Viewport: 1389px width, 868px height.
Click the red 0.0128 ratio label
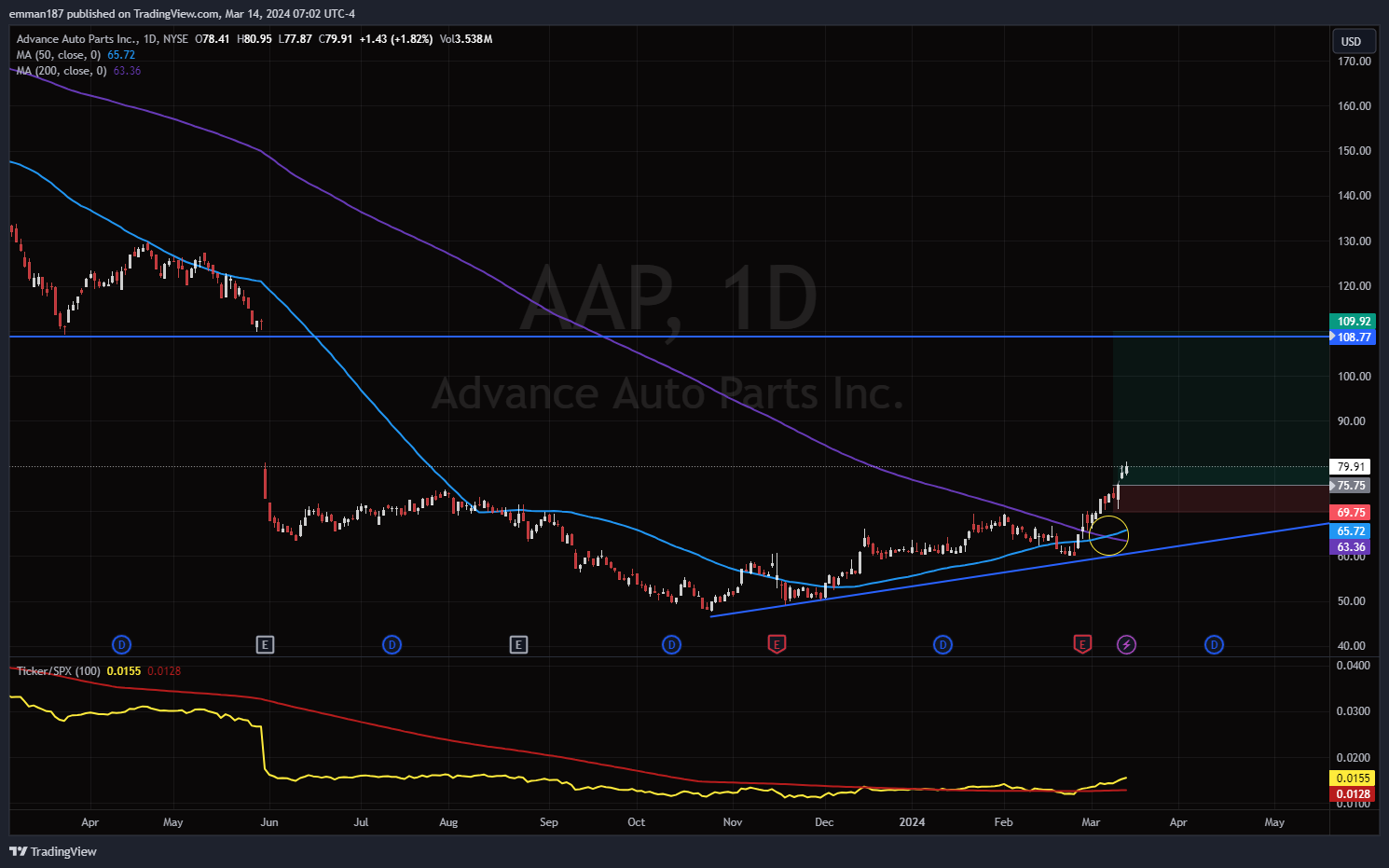coord(1353,794)
